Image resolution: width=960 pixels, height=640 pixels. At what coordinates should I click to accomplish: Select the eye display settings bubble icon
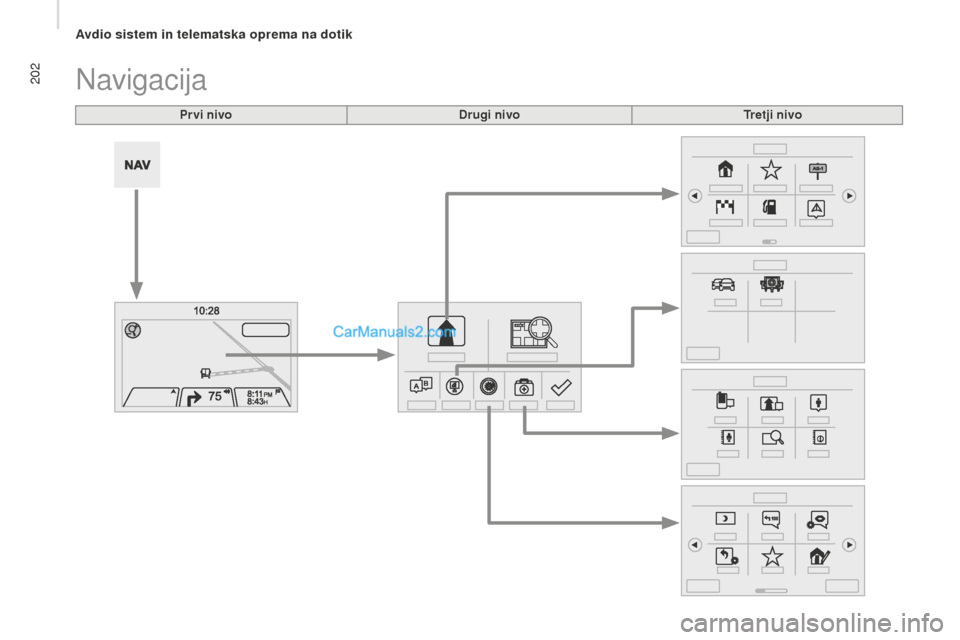point(818,519)
